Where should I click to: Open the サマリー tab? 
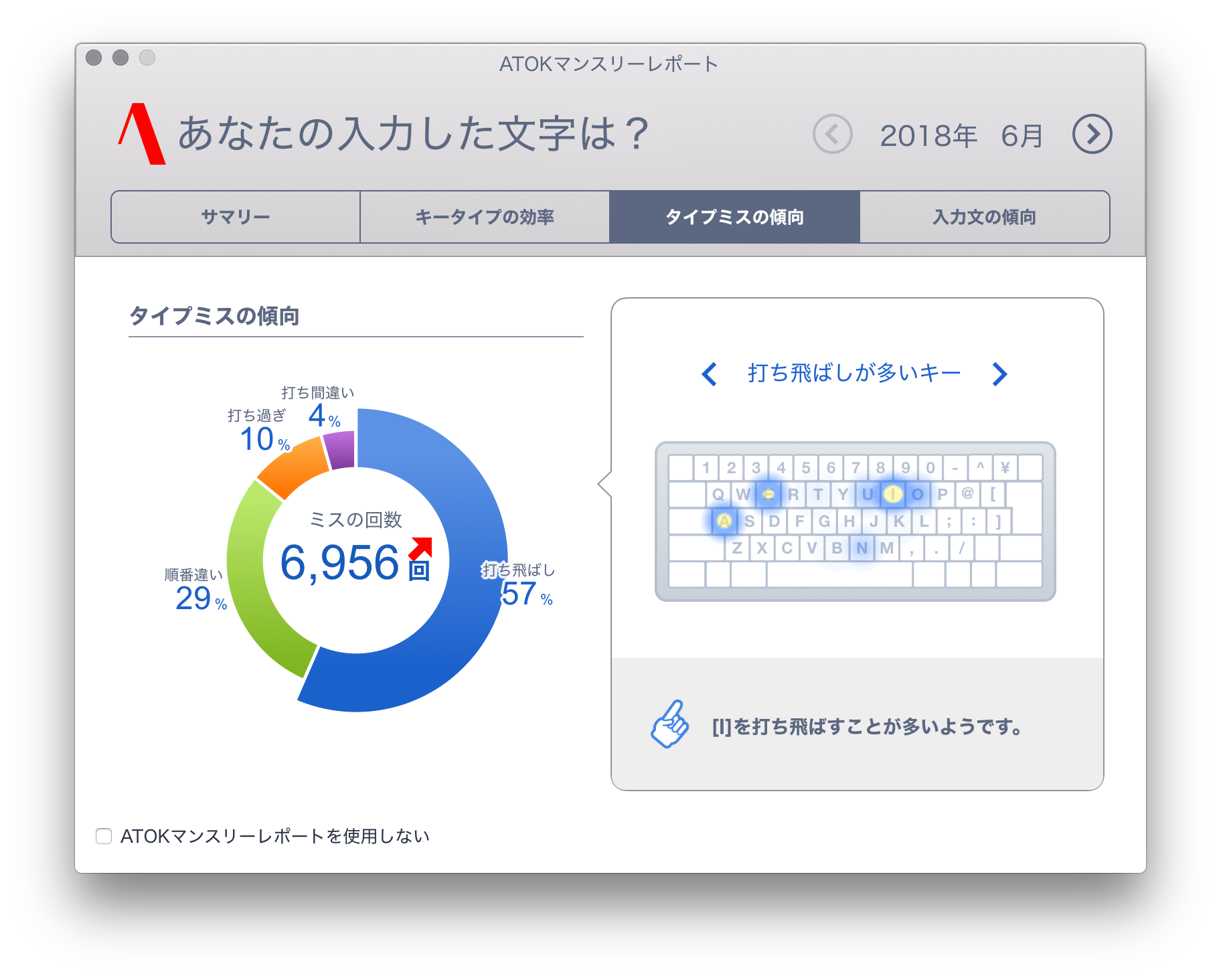pos(236,217)
